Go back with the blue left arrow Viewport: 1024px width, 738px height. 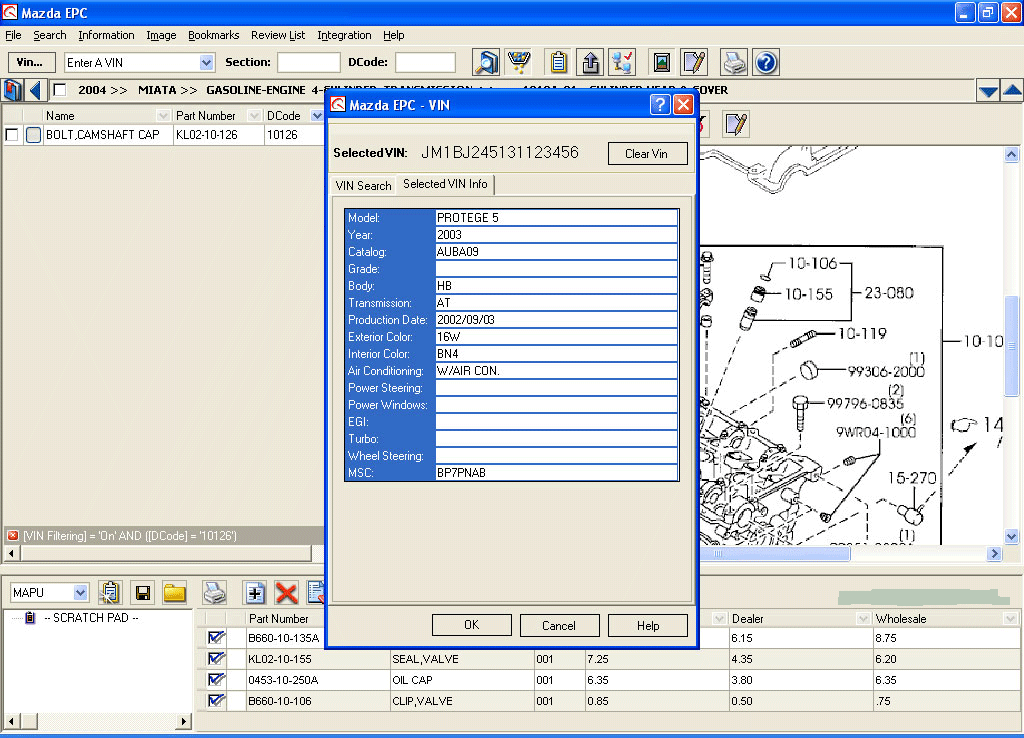(36, 90)
